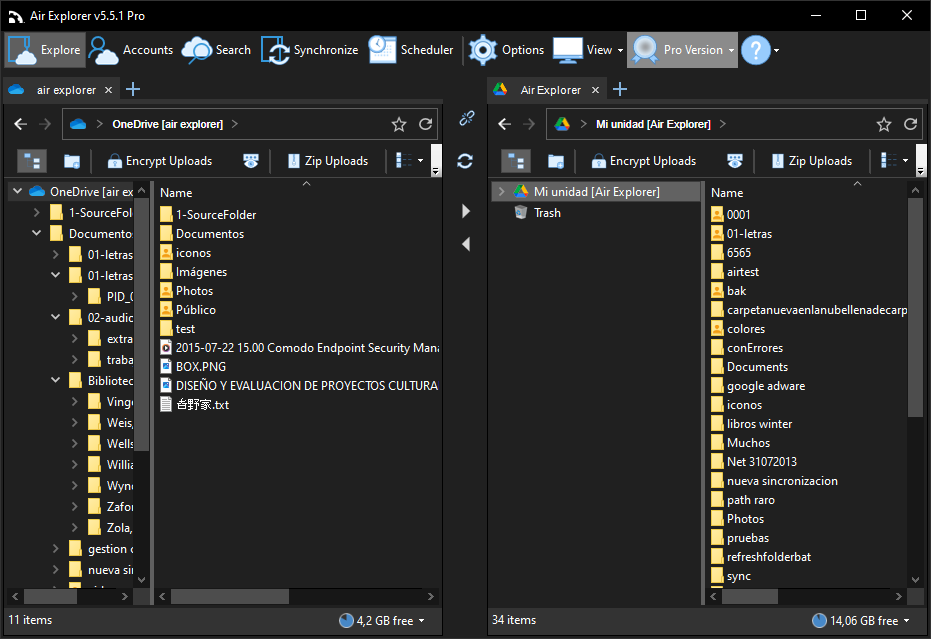
Task: Refresh the OneDrive folder listing
Action: (x=425, y=124)
